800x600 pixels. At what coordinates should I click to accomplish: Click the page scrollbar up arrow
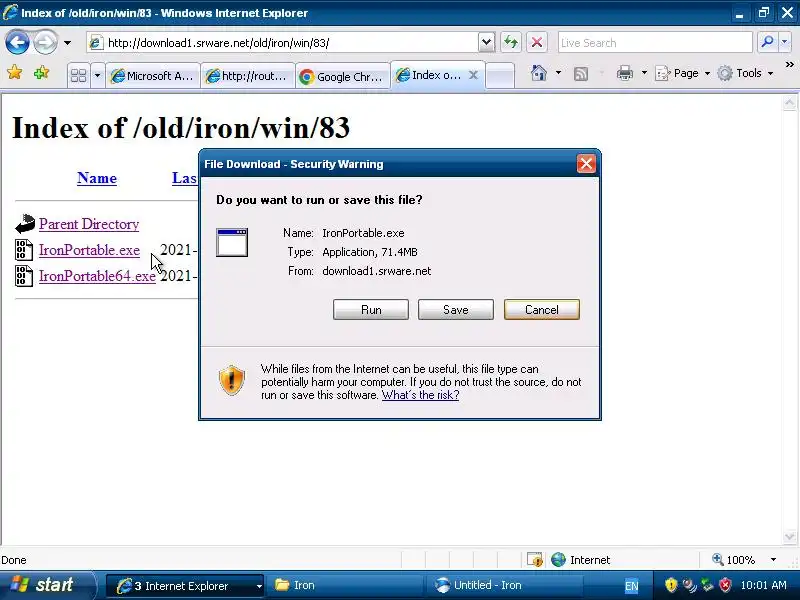(x=789, y=103)
